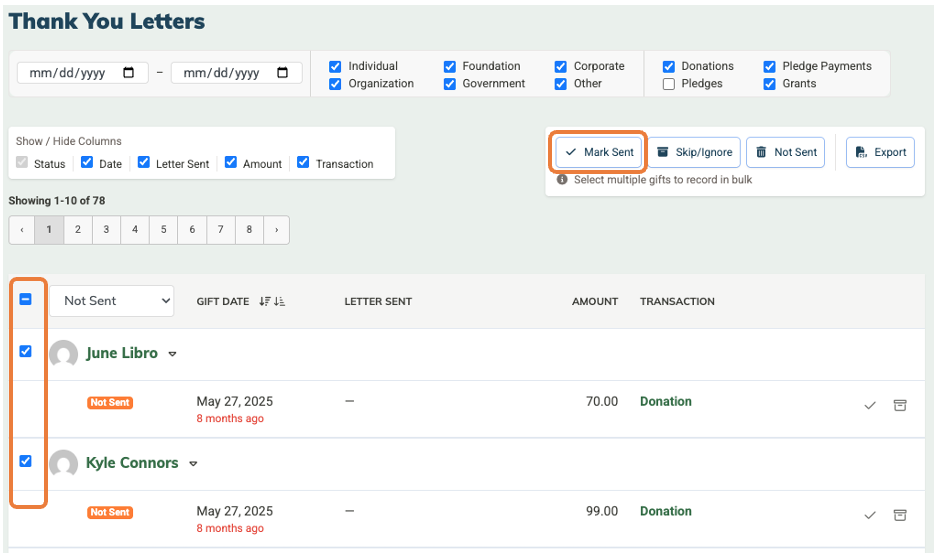This screenshot has height=555, width=936.
Task: Expand the Kyle Connors donor menu arrow
Action: click(193, 464)
